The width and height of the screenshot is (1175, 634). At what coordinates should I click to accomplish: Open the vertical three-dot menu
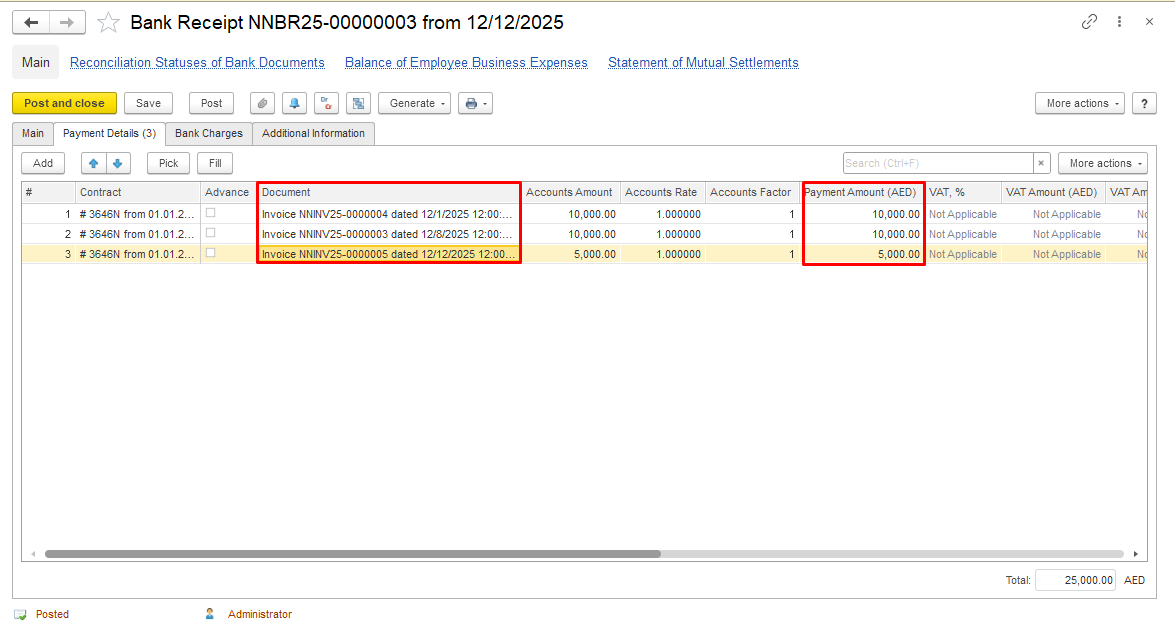(1120, 22)
